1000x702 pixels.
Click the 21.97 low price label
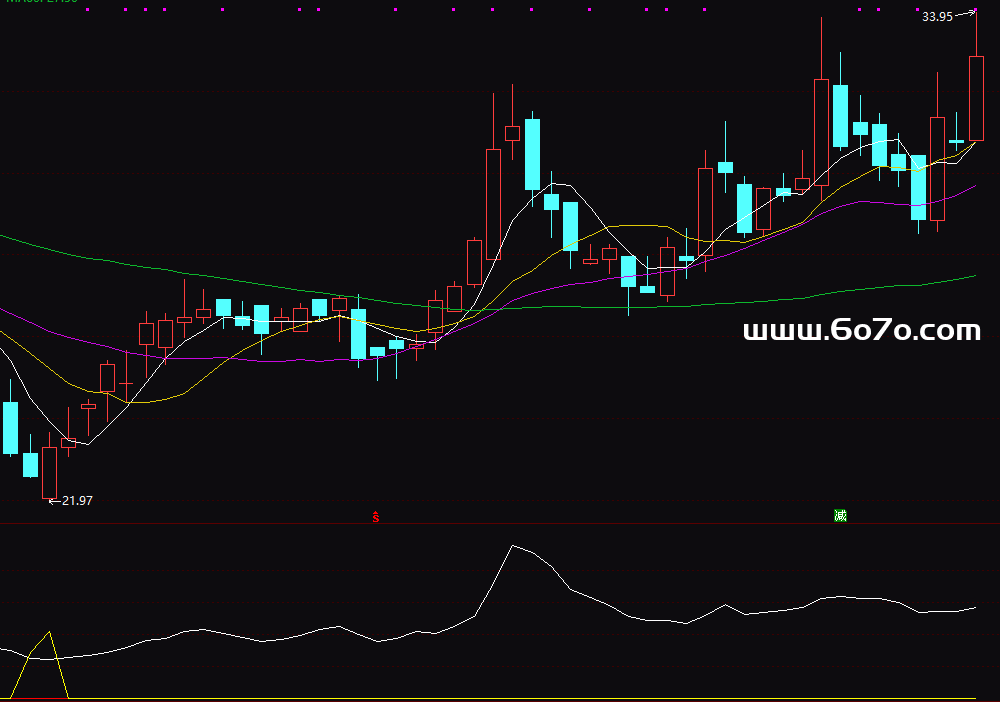[77, 501]
